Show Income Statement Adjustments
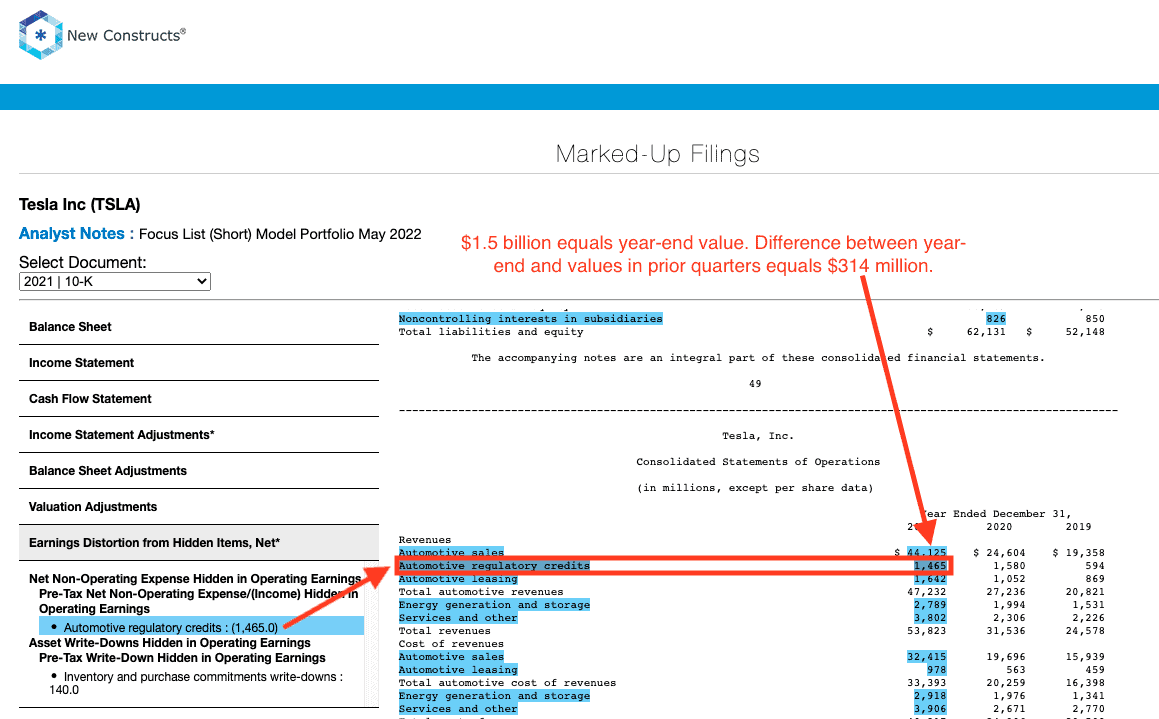1159x719 pixels. tap(121, 435)
